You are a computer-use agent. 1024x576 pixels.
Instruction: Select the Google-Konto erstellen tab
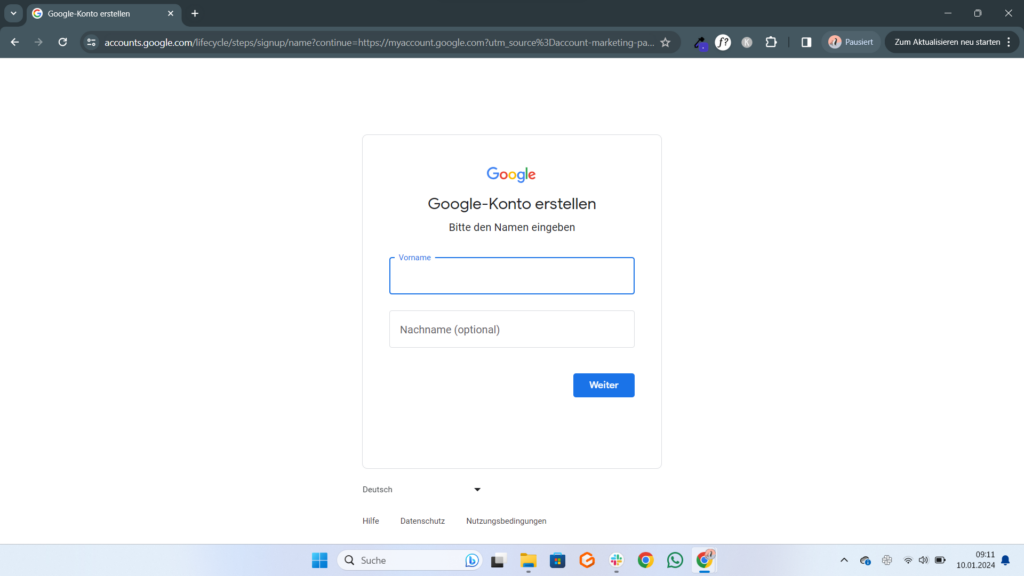(100, 14)
